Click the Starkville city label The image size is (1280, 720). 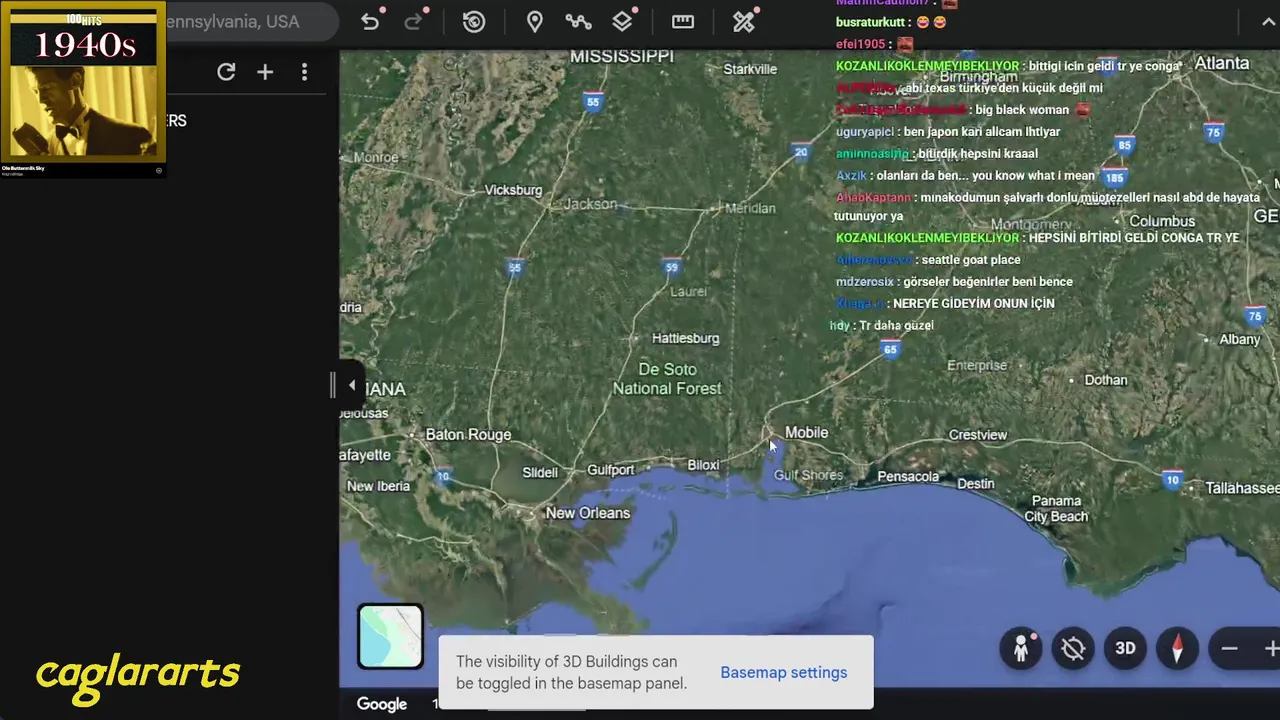pos(750,69)
